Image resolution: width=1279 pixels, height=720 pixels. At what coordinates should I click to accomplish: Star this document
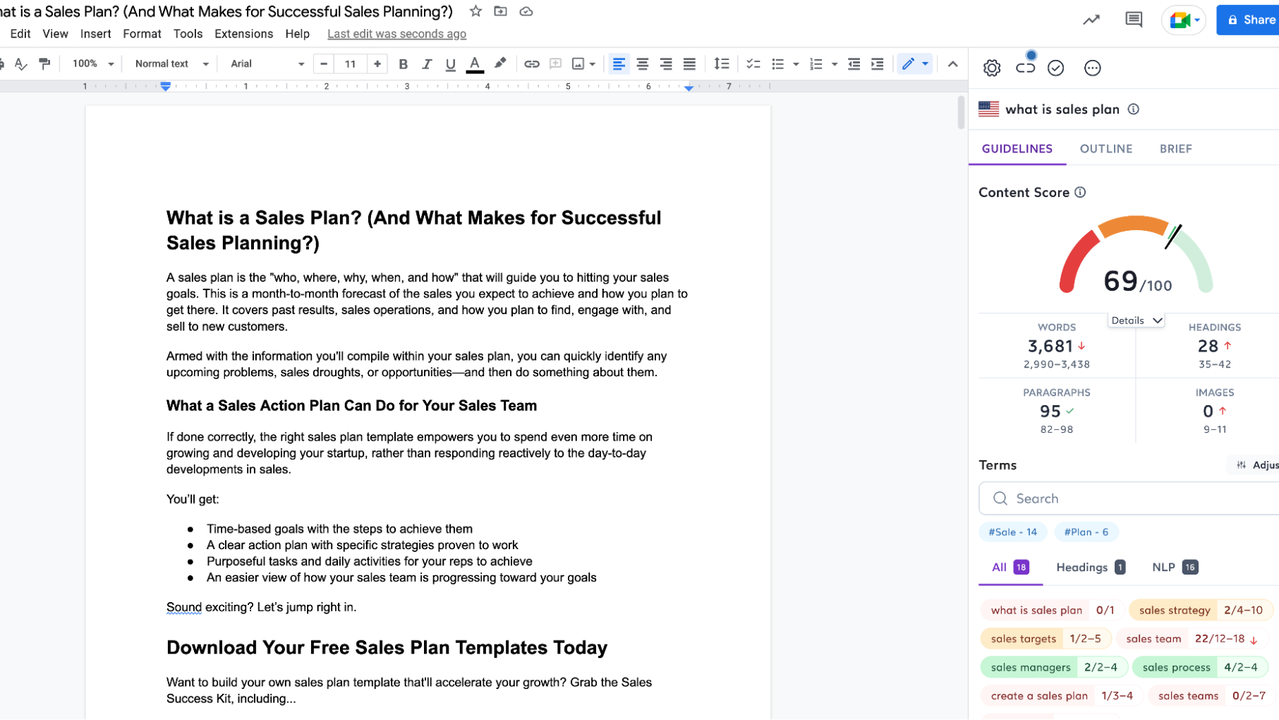(x=476, y=12)
